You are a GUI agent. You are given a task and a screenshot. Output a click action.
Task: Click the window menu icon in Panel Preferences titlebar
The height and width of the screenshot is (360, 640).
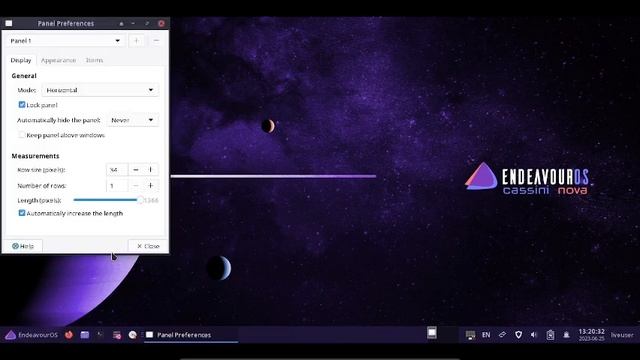[9, 23]
